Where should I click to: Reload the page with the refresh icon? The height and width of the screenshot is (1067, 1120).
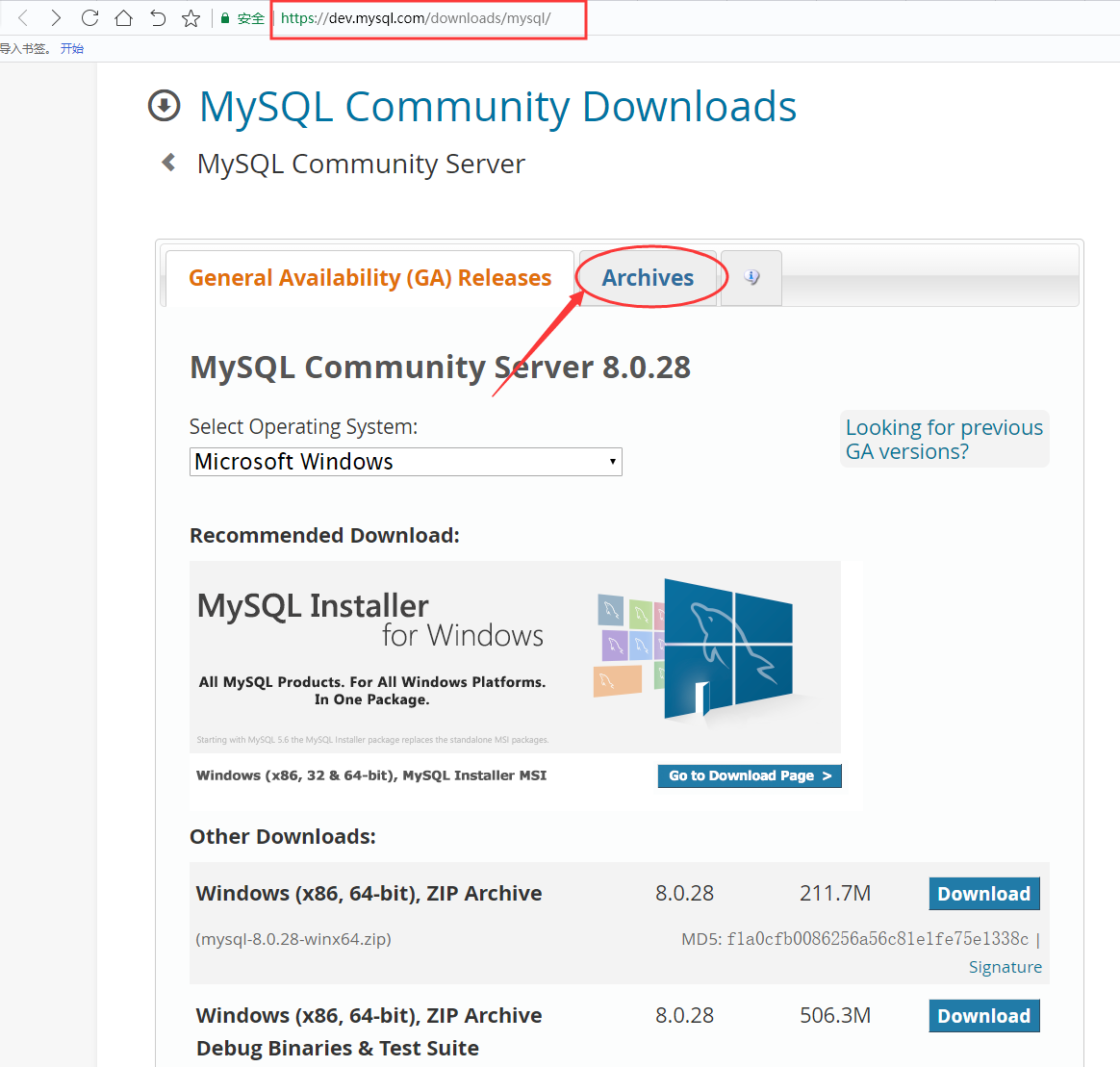click(x=89, y=18)
